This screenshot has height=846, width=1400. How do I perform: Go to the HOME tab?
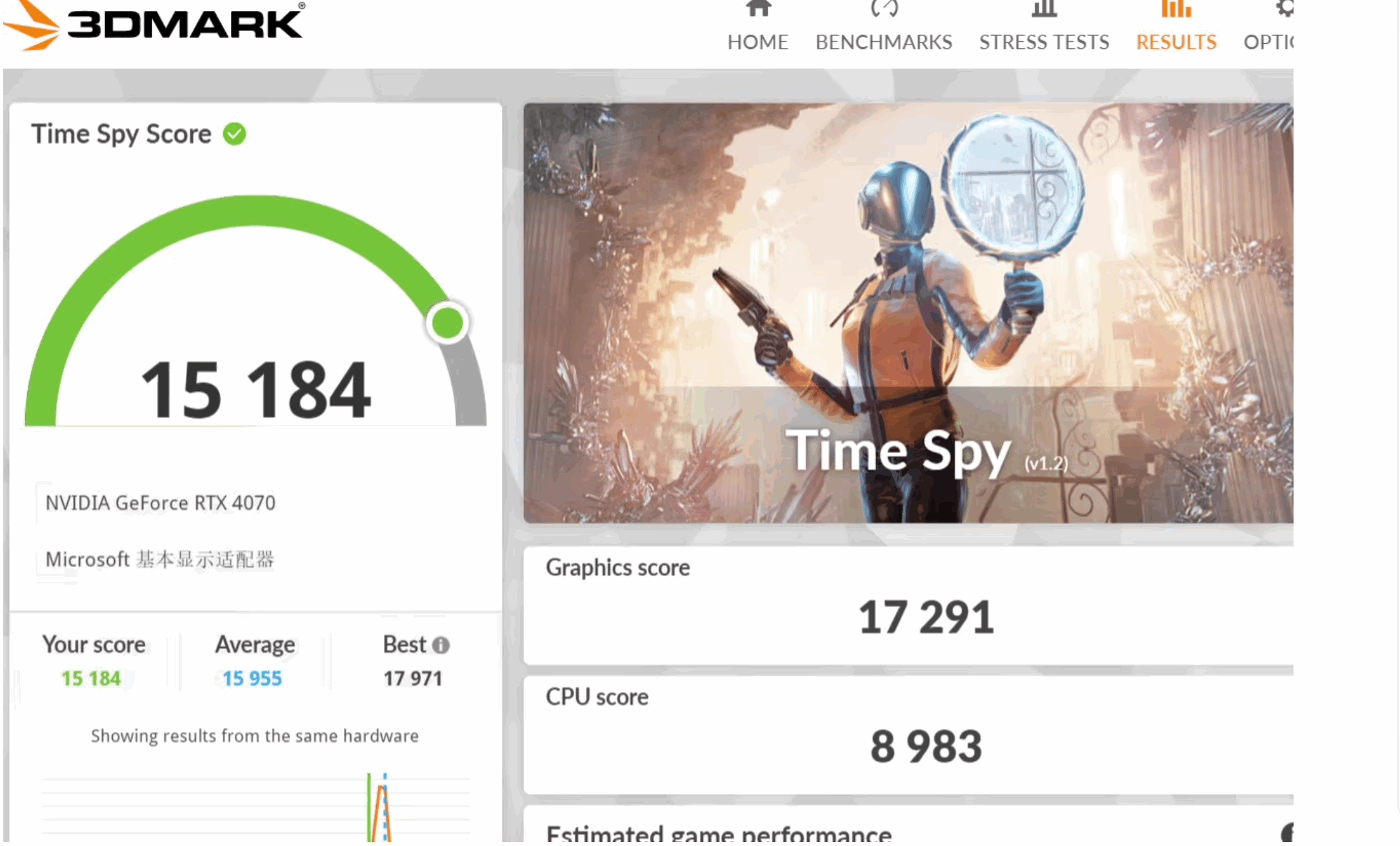[x=758, y=42]
